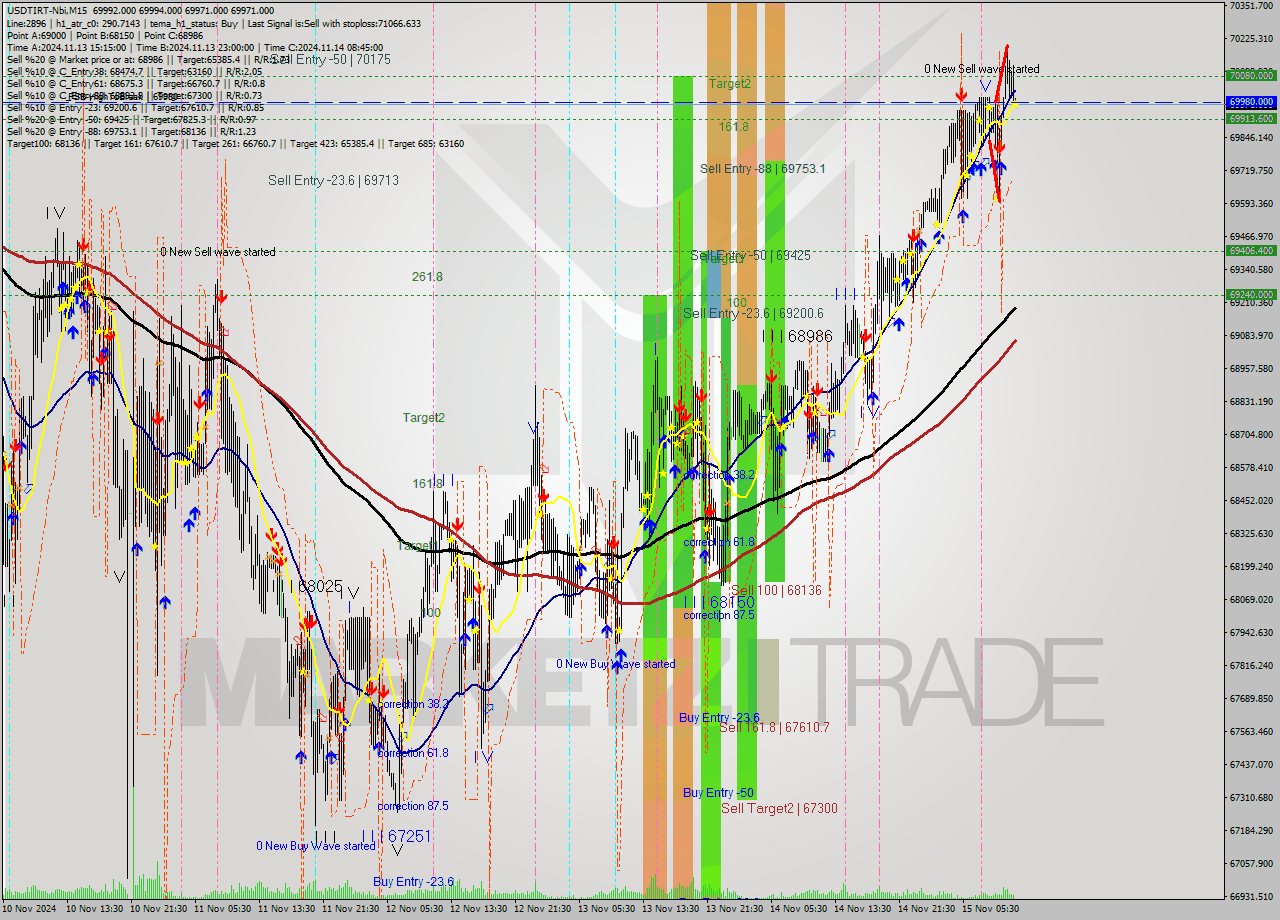Click the 69083.970 price axis value
The width and height of the screenshot is (1280, 920).
tap(1251, 335)
